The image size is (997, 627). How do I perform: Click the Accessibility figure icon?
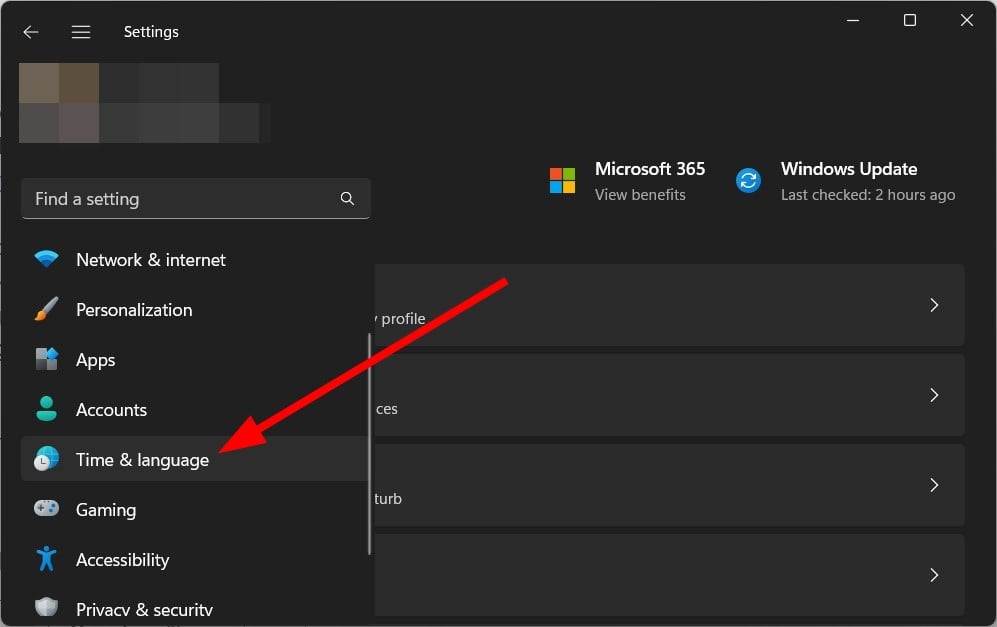[46, 559]
